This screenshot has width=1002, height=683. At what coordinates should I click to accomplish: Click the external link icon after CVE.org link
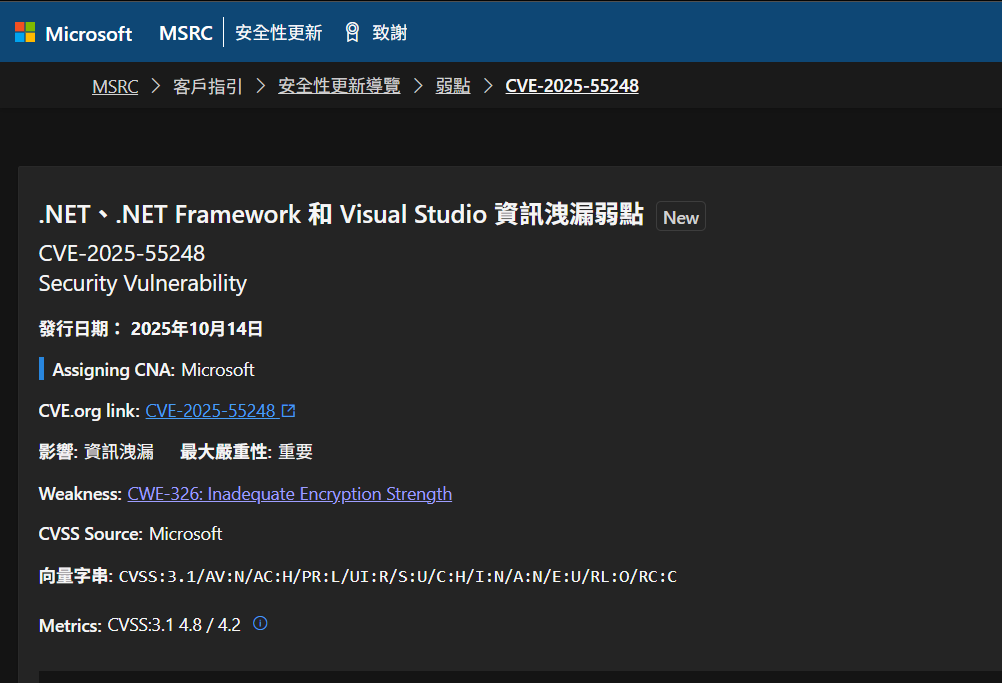(x=289, y=411)
